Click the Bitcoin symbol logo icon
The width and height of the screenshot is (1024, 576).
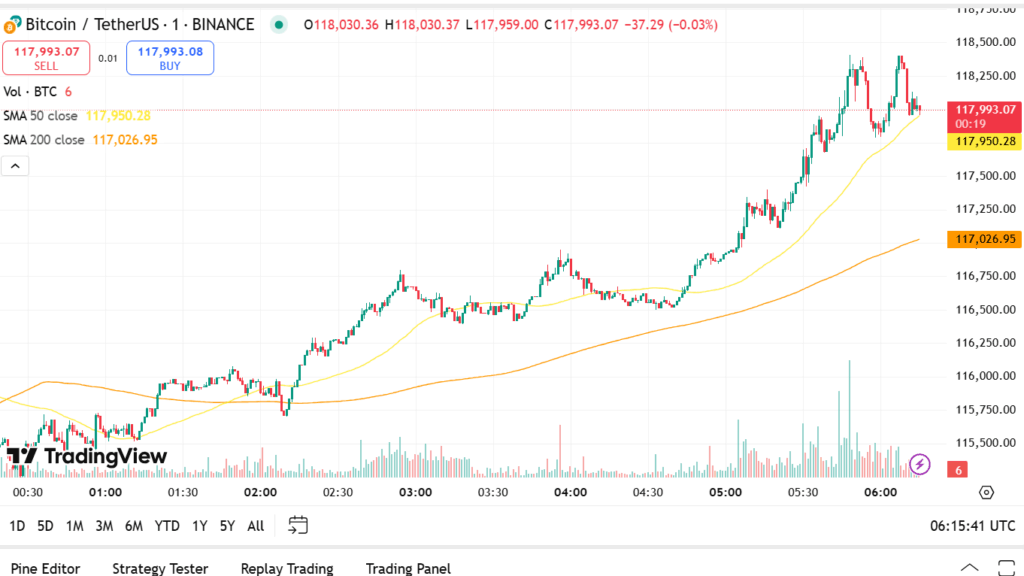coord(12,25)
